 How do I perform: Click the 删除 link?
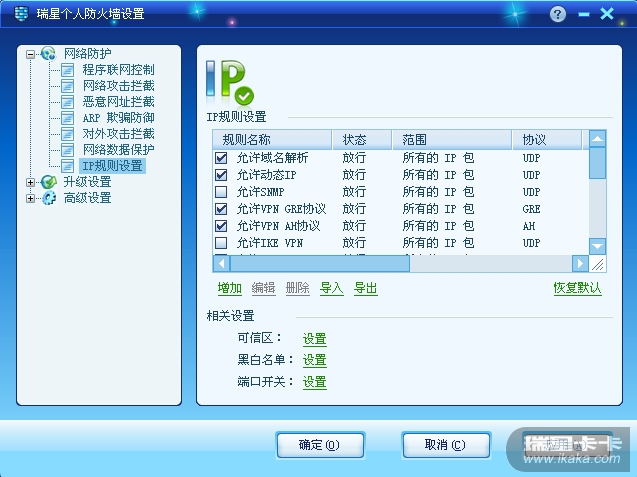click(x=297, y=288)
